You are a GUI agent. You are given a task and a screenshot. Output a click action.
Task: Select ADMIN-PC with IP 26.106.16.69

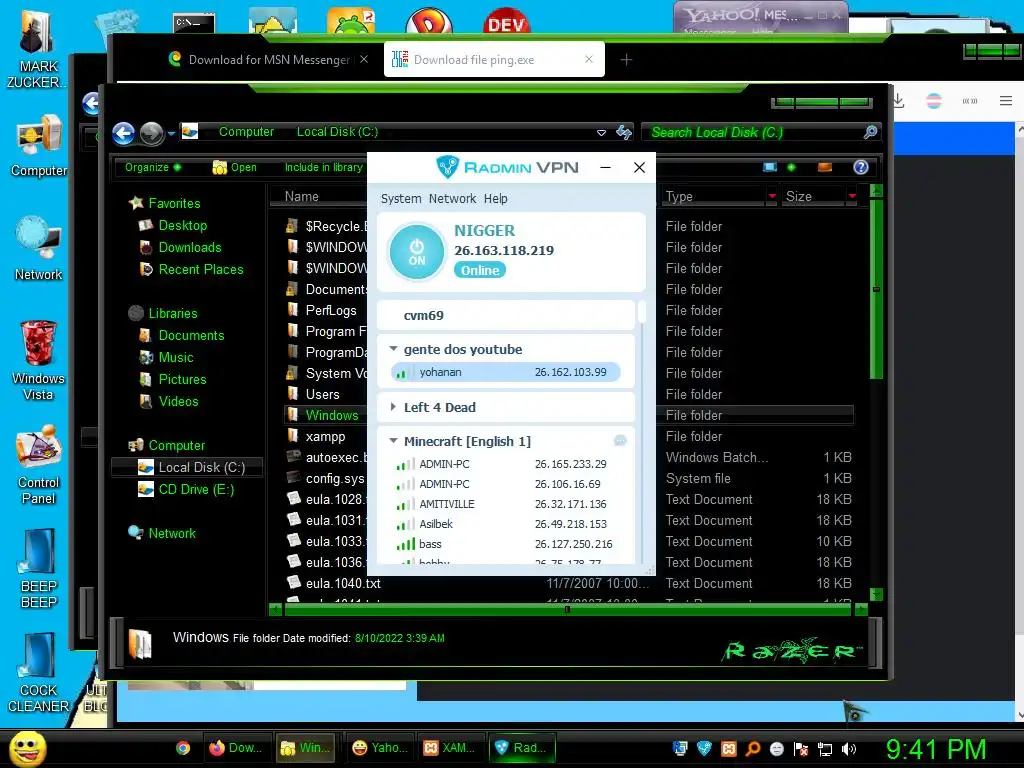tap(505, 484)
